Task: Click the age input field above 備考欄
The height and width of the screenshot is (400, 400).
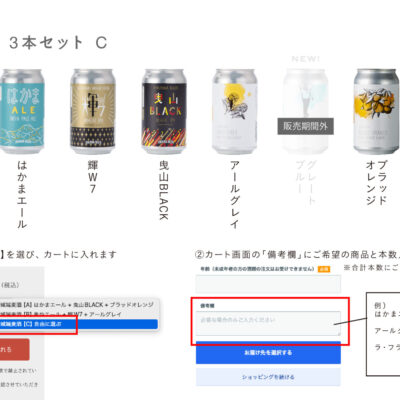Action: pos(268,284)
